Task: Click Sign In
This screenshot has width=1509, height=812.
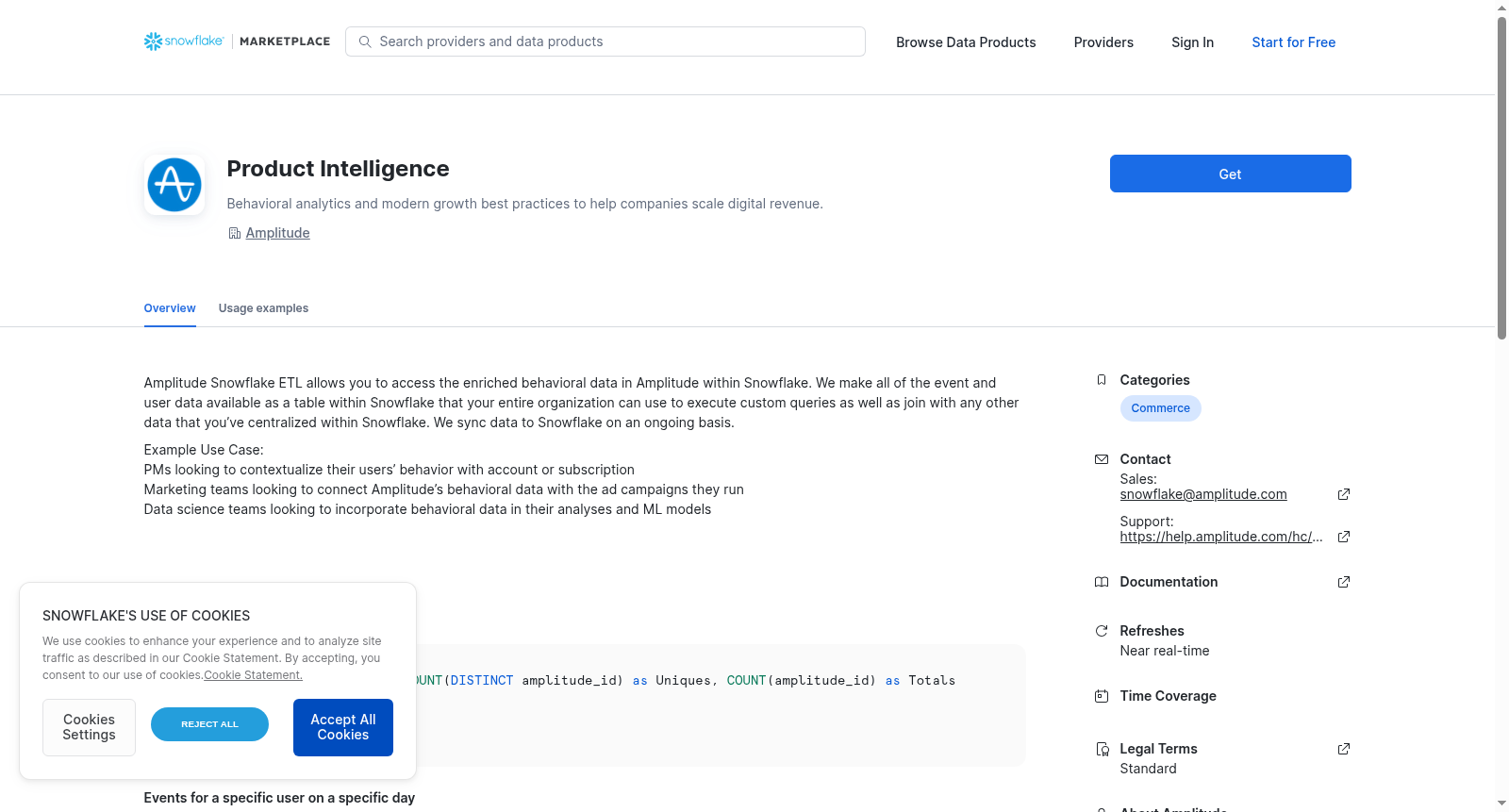Action: (x=1192, y=42)
